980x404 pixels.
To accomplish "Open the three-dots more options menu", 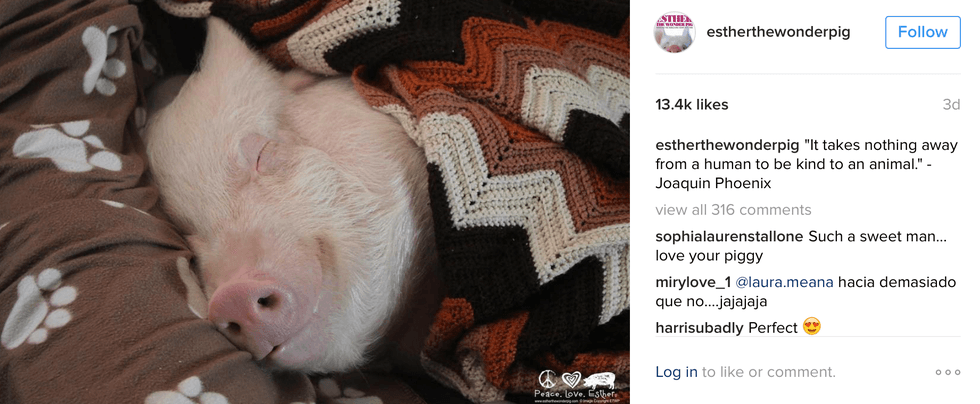I will click(948, 372).
